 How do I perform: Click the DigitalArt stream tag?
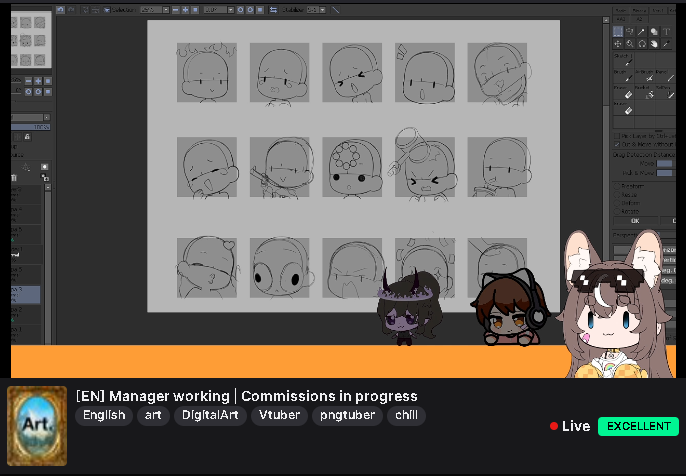coord(210,415)
